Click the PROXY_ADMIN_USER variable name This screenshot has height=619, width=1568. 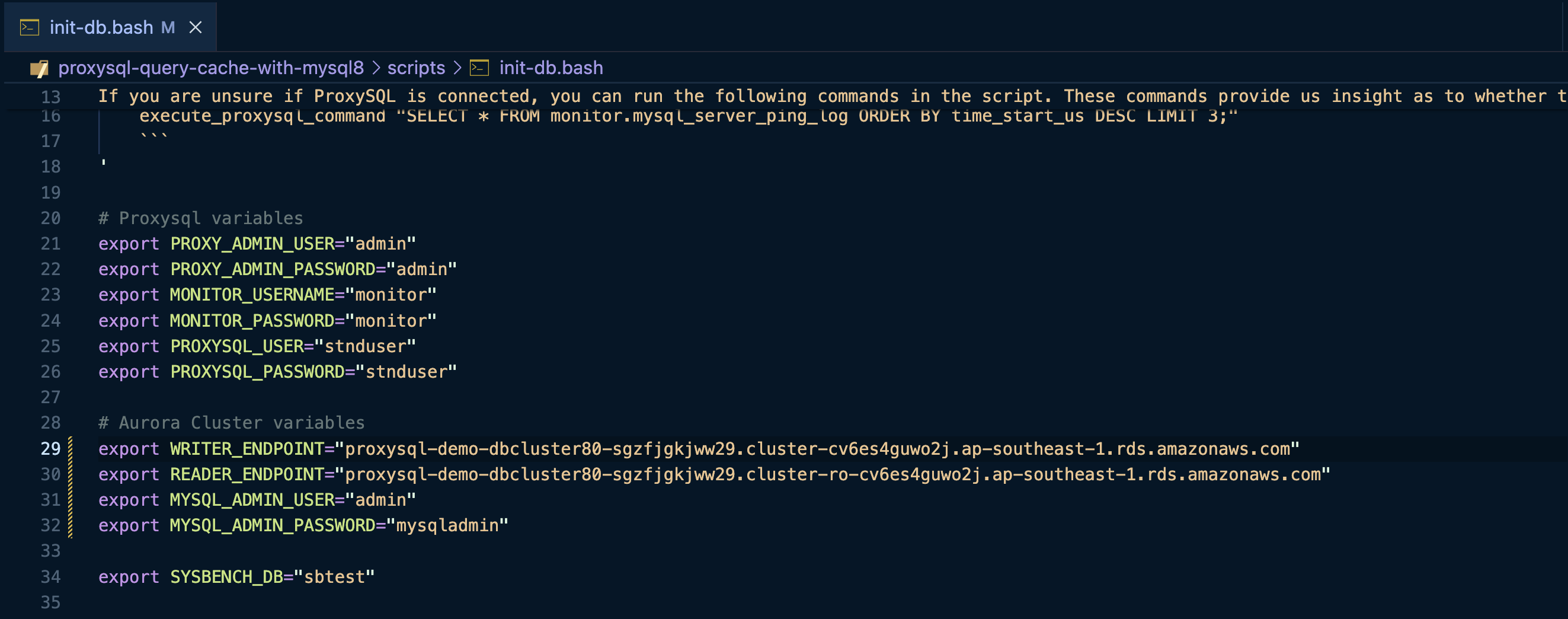pos(252,244)
